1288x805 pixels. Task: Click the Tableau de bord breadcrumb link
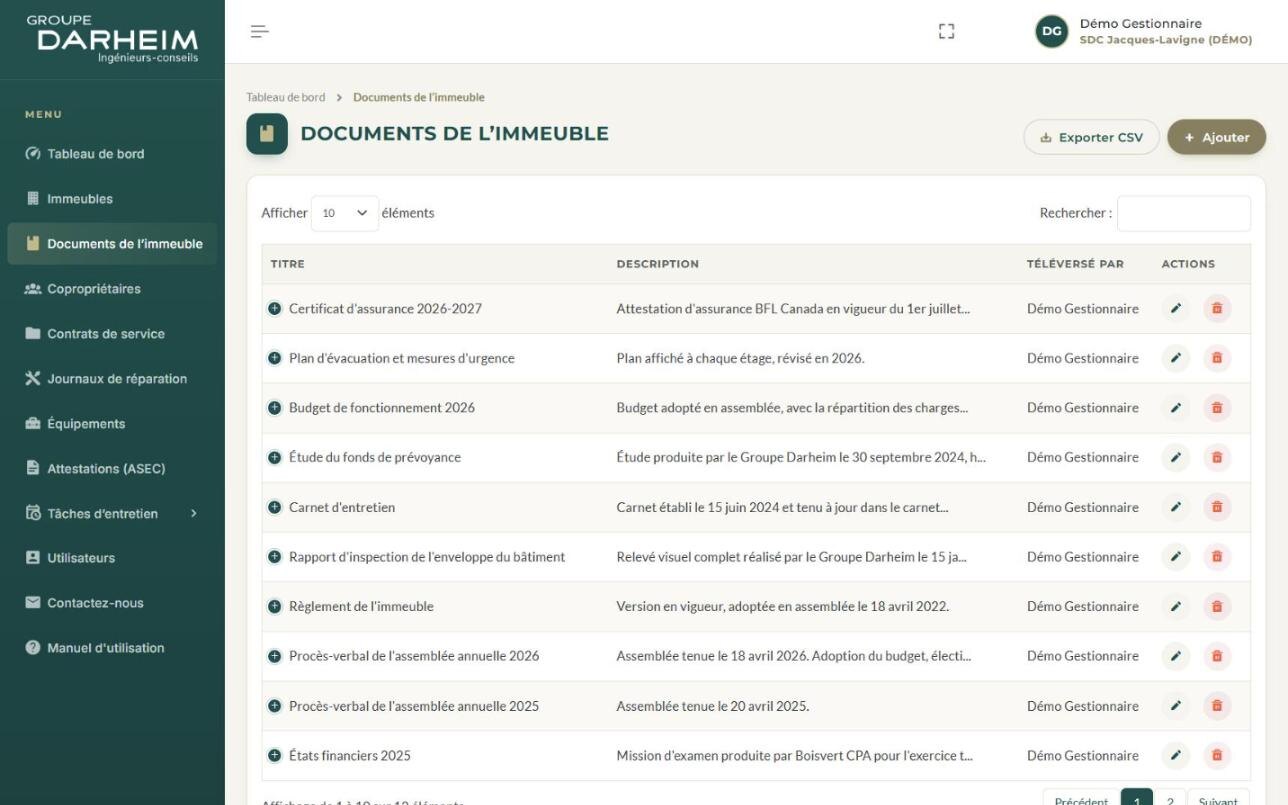tap(286, 97)
